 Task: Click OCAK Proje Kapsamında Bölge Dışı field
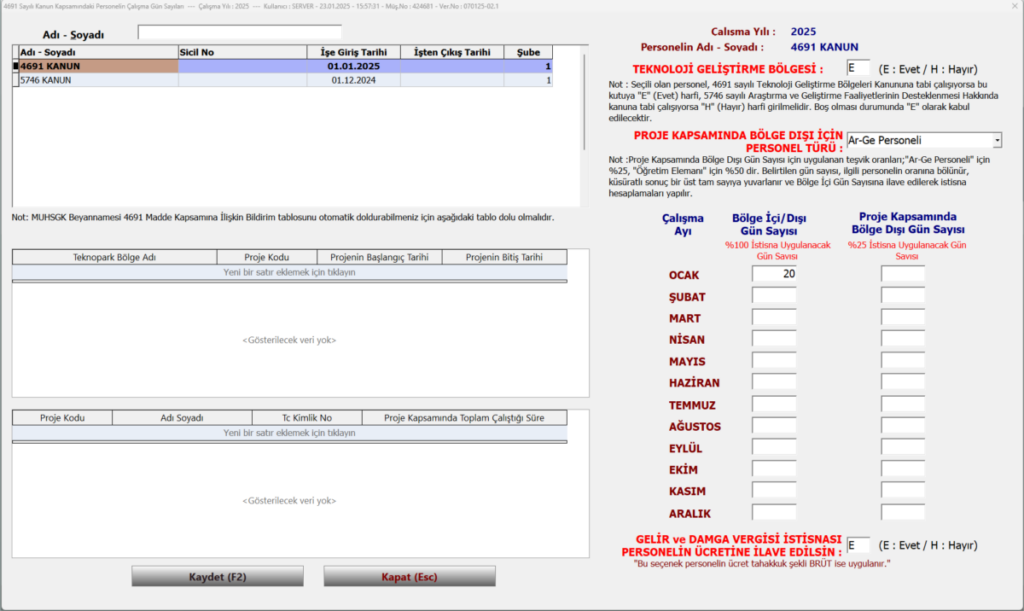pyautogui.click(x=903, y=274)
